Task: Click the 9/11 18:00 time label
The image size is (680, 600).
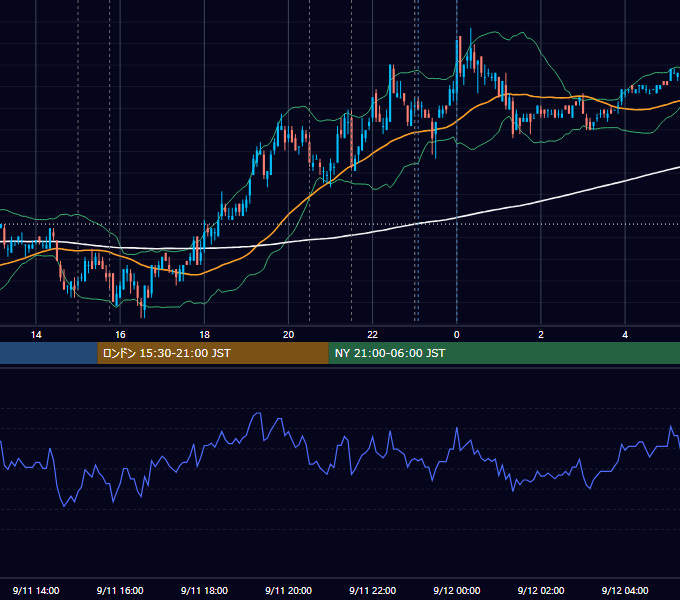Action: click(204, 590)
